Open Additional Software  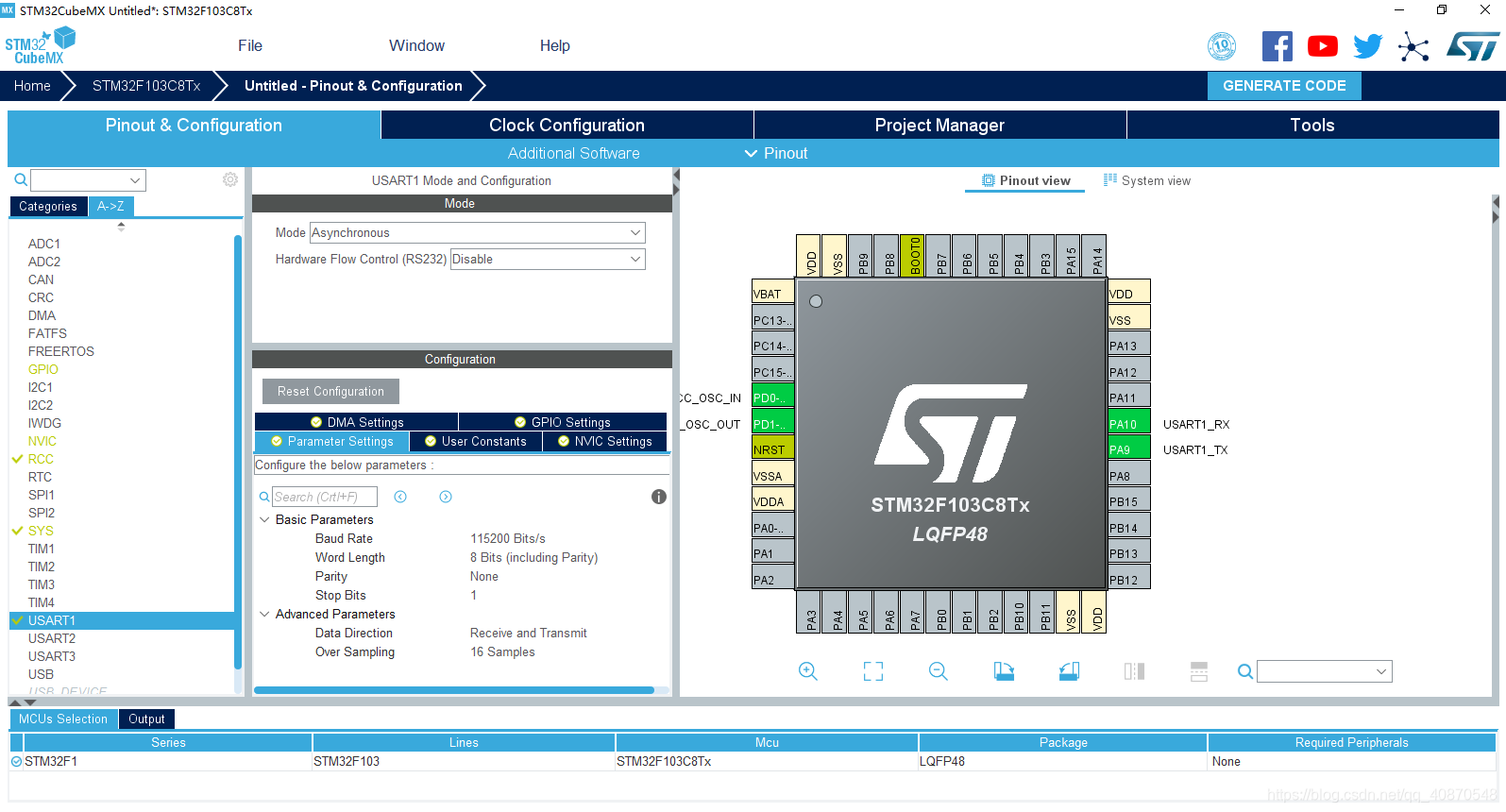coord(573,153)
